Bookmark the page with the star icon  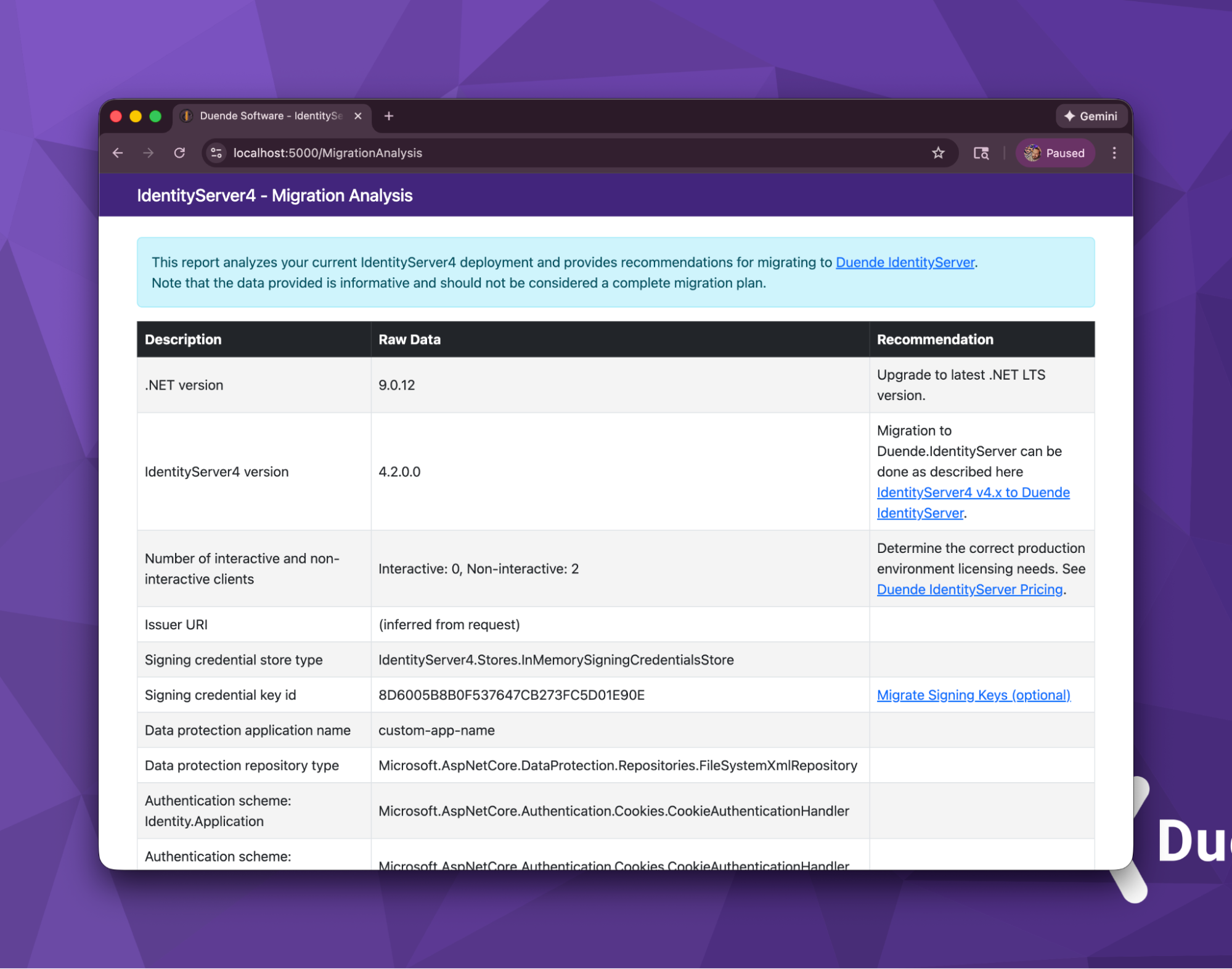(939, 153)
